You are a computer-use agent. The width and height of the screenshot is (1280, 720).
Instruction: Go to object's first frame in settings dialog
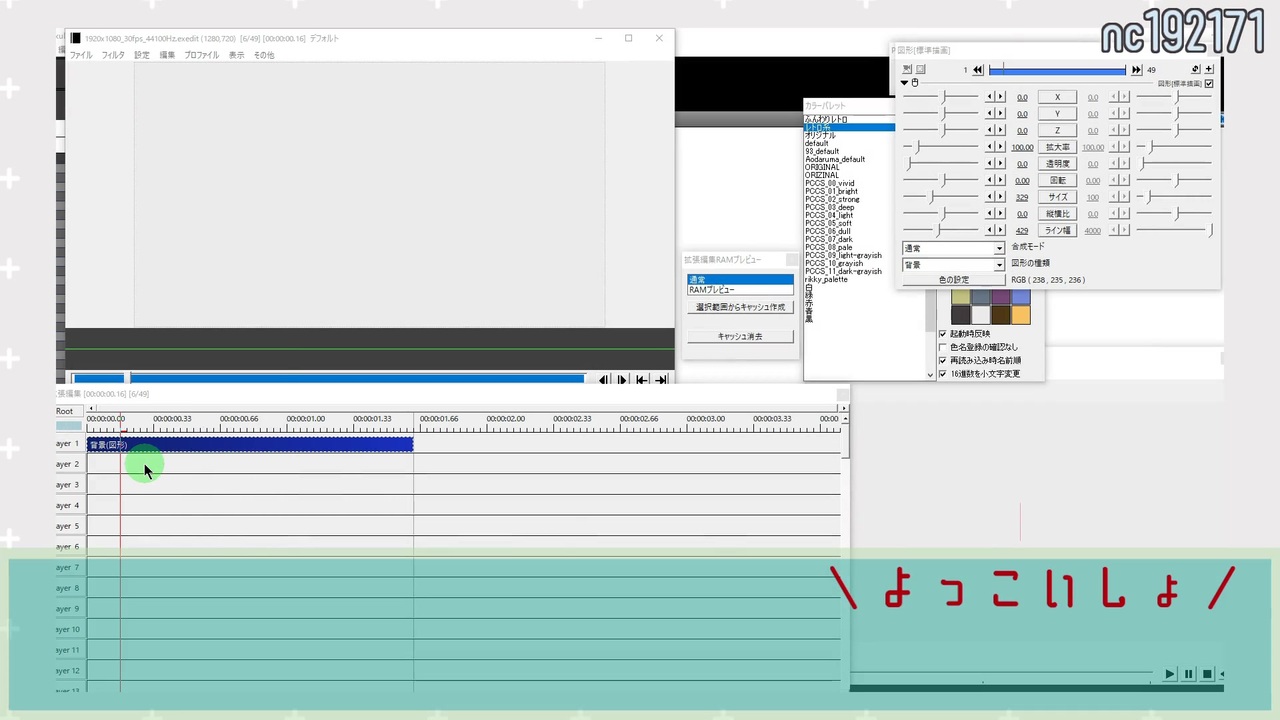(x=978, y=70)
